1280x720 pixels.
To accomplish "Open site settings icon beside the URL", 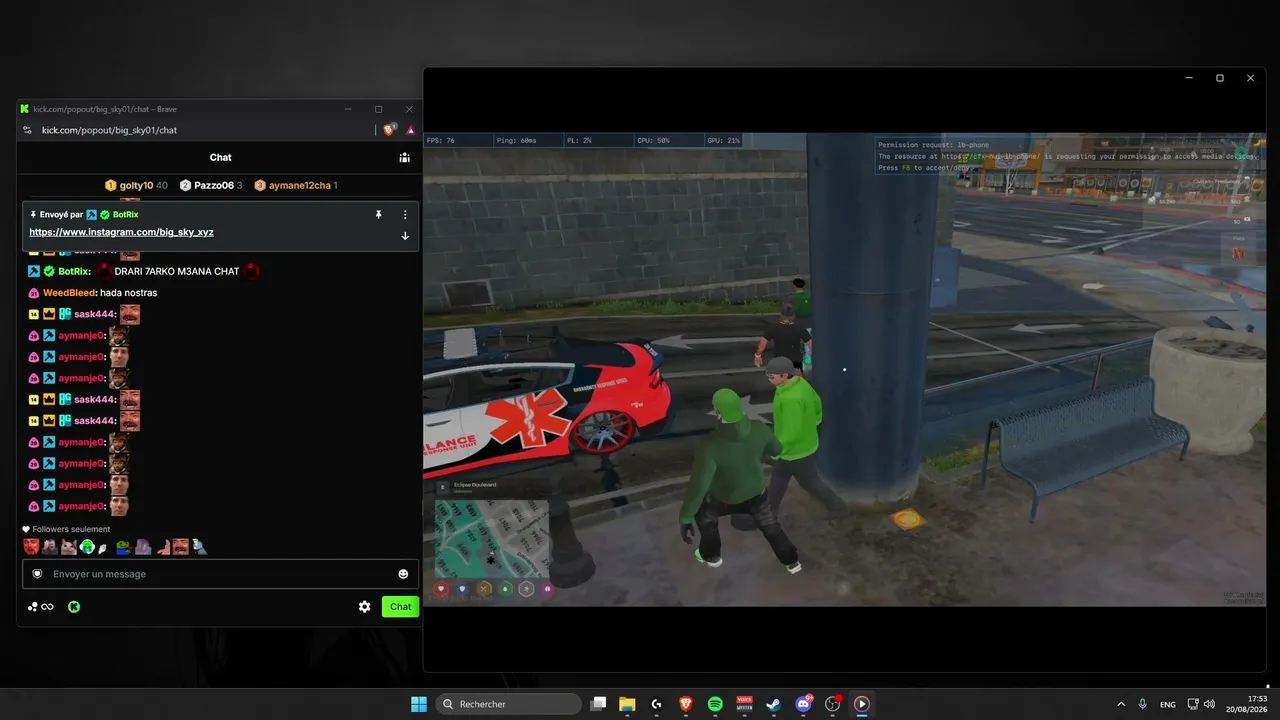I will coord(26,130).
